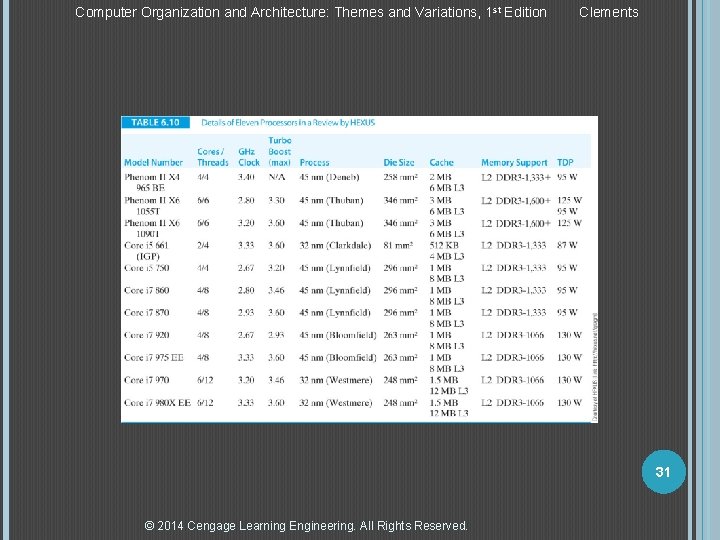Click the Model Number column header
The width and height of the screenshot is (720, 540).
(153, 163)
